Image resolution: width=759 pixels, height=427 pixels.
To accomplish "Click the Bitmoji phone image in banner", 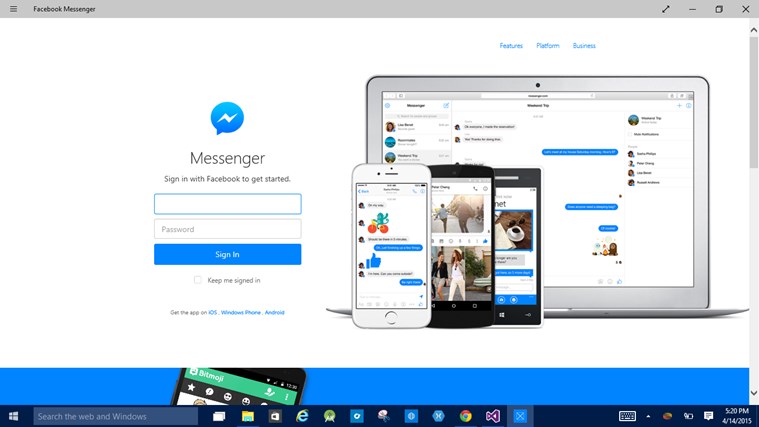I will pos(239,386).
